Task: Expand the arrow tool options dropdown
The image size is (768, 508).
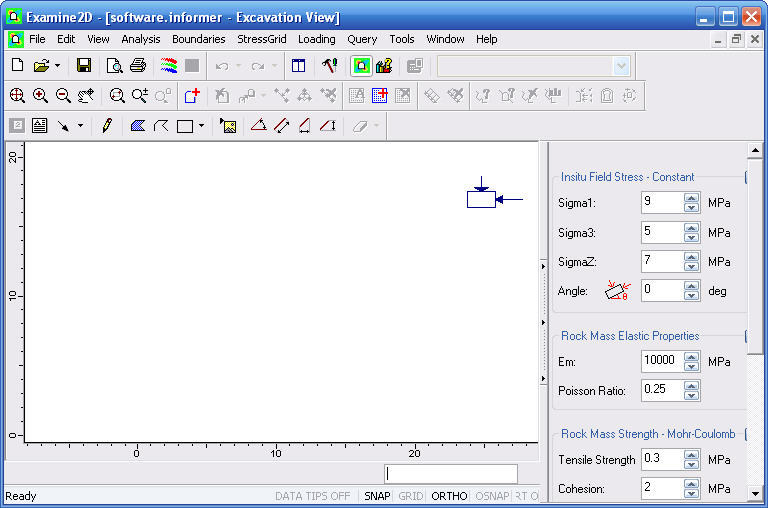Action: coord(80,126)
